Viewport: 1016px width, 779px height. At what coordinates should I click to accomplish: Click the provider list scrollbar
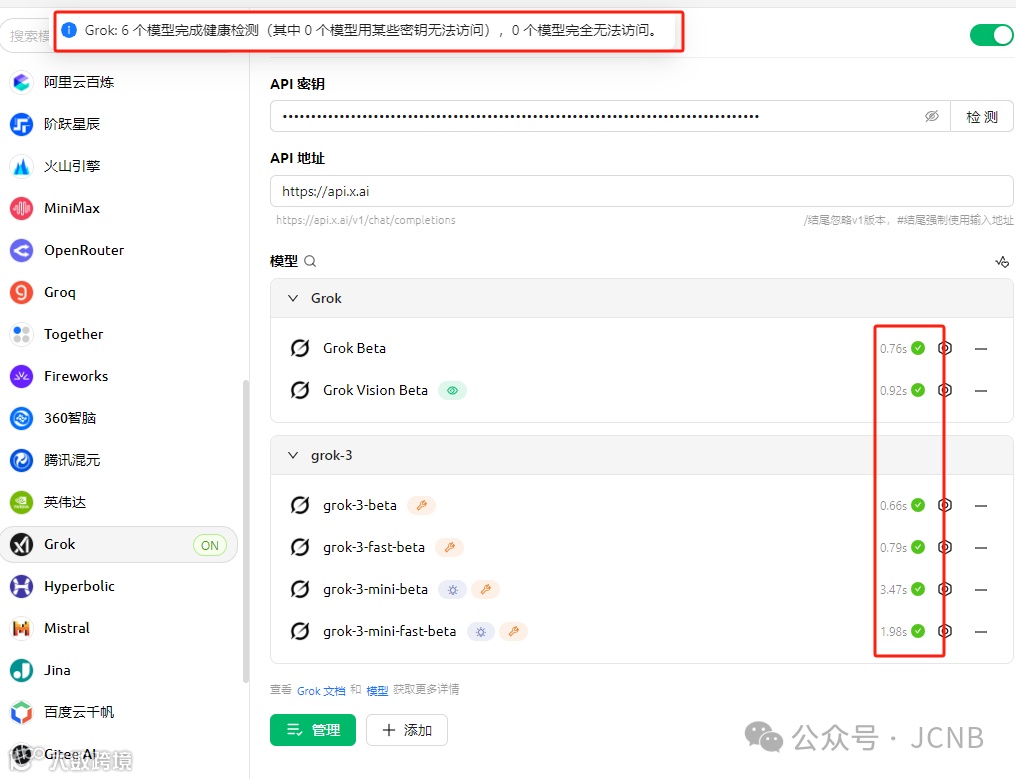click(x=246, y=531)
